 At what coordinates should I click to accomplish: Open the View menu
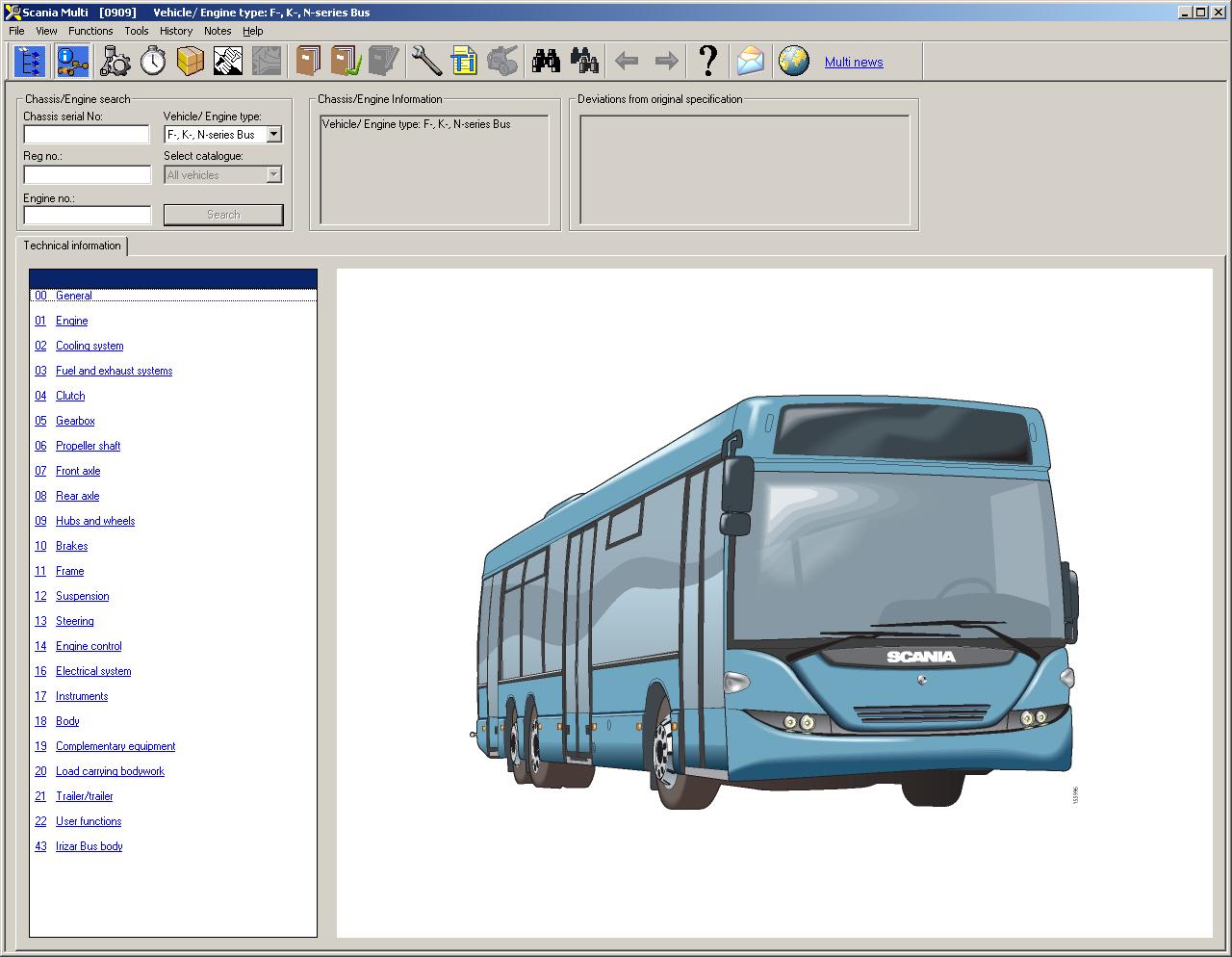[x=46, y=31]
